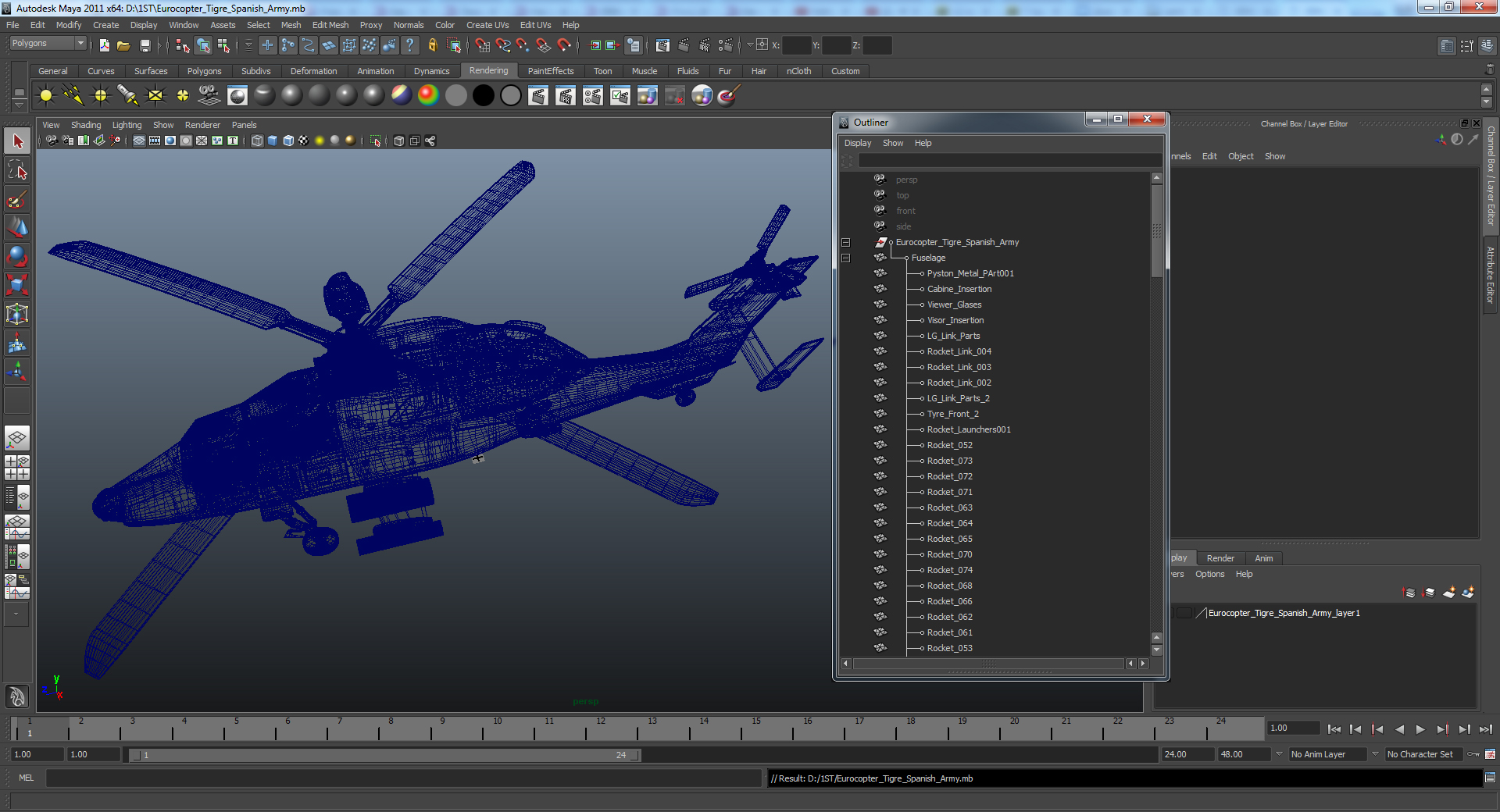Assign the layered shader striped ball

pos(401,95)
